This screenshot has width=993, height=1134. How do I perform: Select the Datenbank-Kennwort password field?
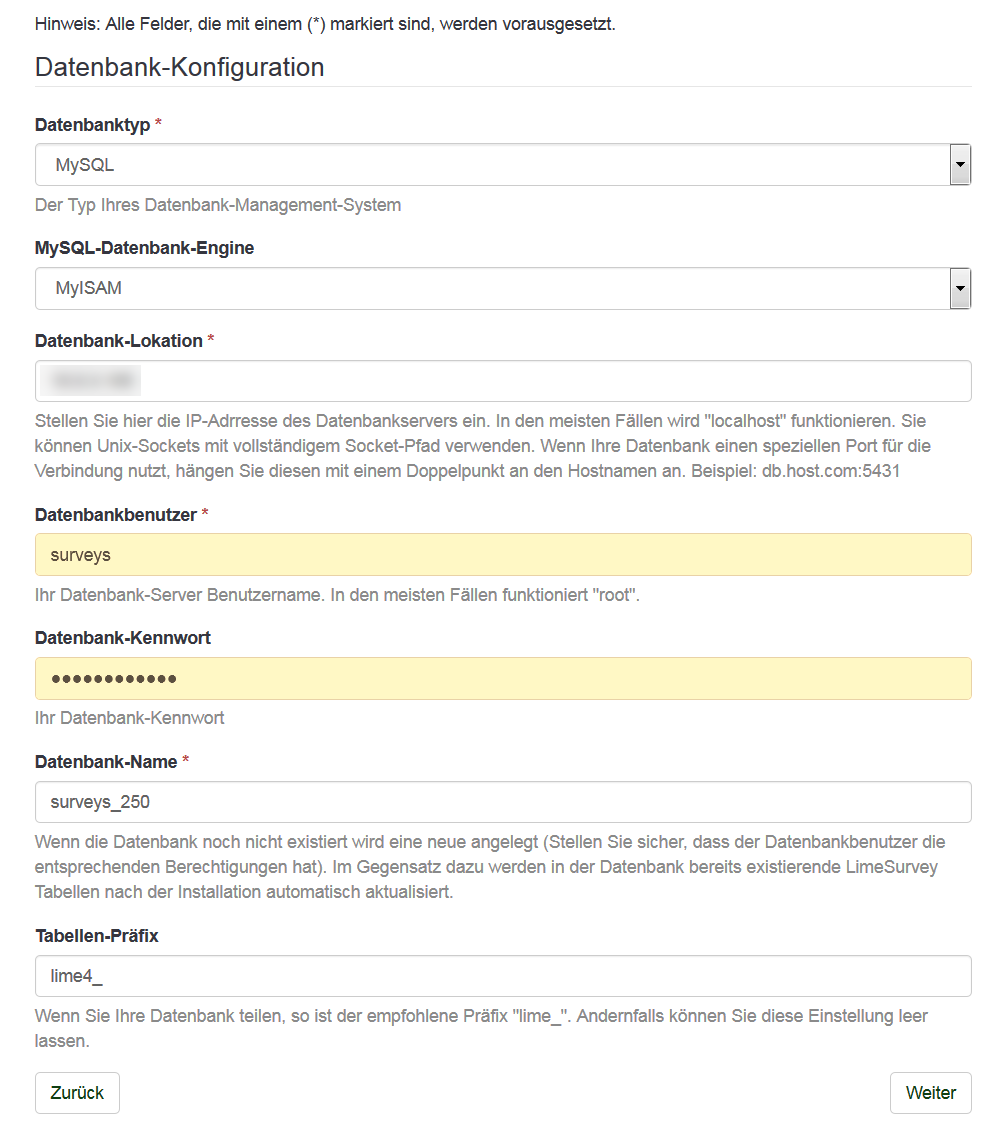pyautogui.click(x=503, y=679)
